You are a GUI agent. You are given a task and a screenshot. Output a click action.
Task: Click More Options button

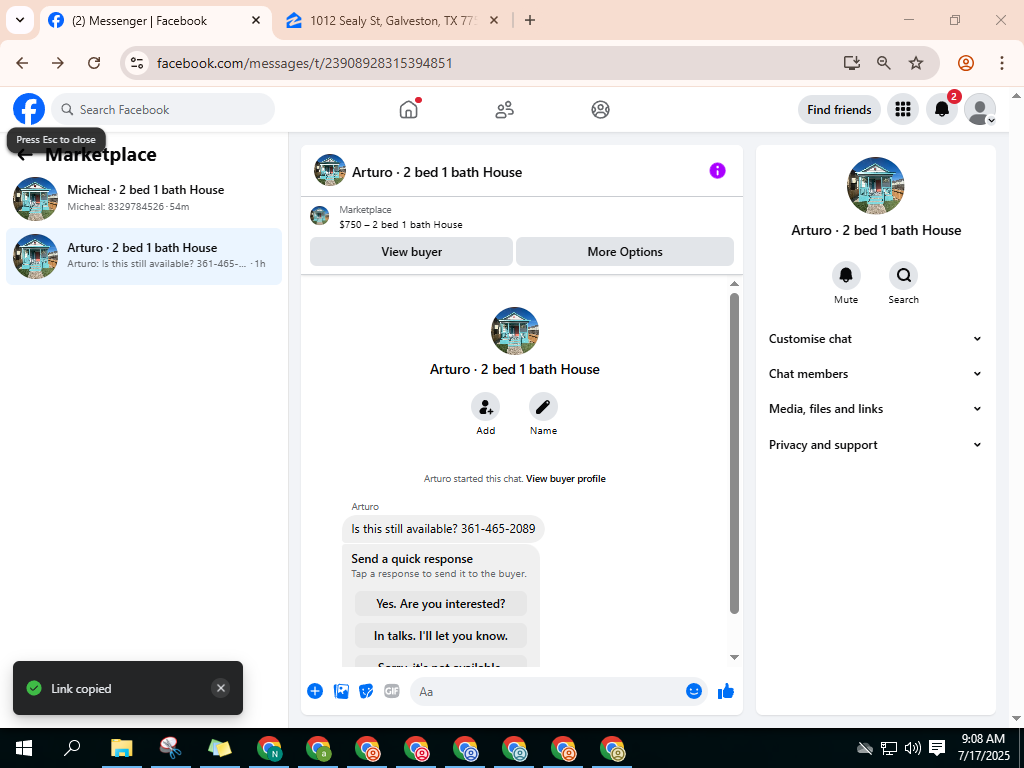(625, 251)
